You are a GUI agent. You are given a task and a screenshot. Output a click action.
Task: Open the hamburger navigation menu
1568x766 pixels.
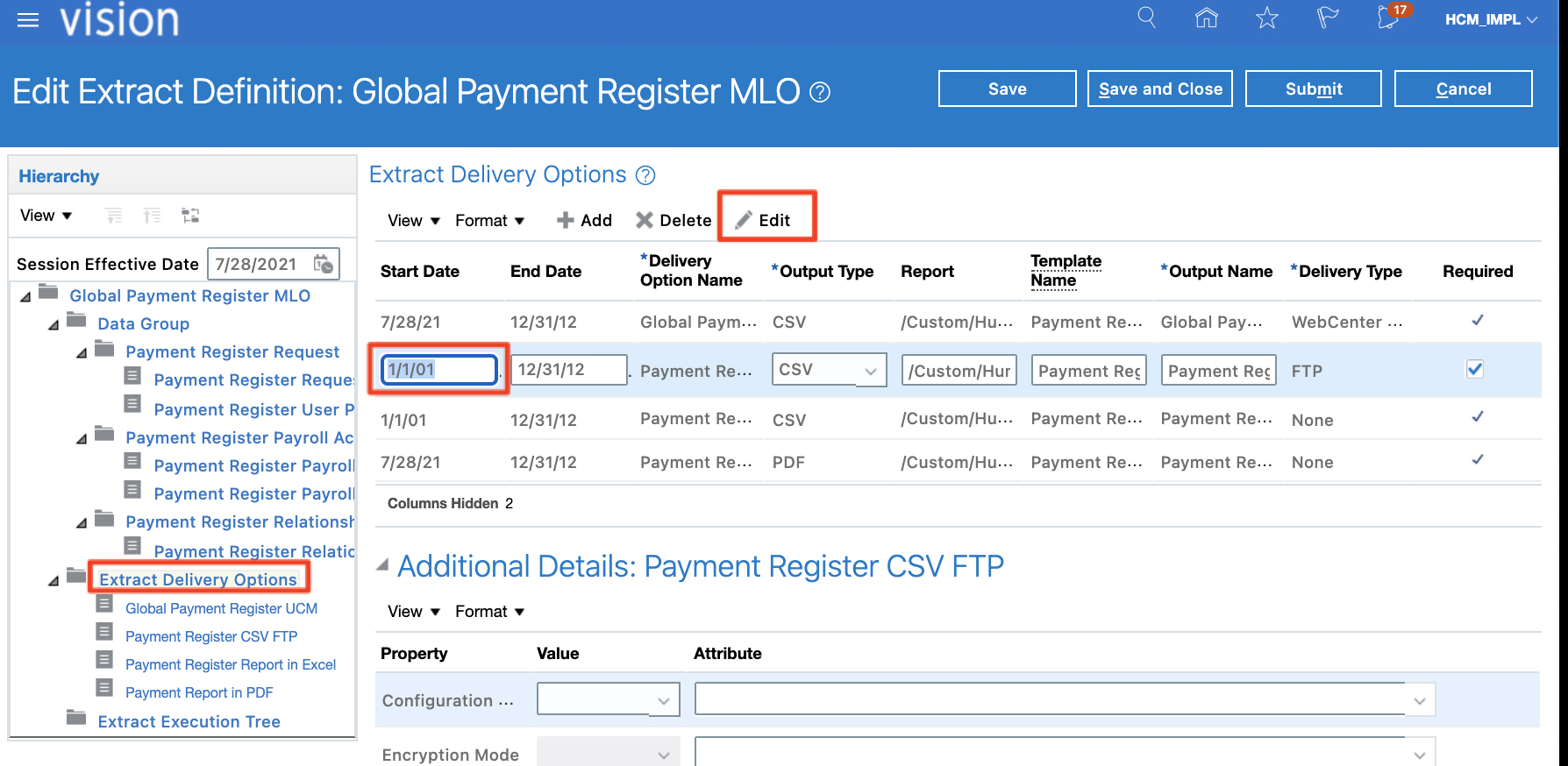[28, 19]
